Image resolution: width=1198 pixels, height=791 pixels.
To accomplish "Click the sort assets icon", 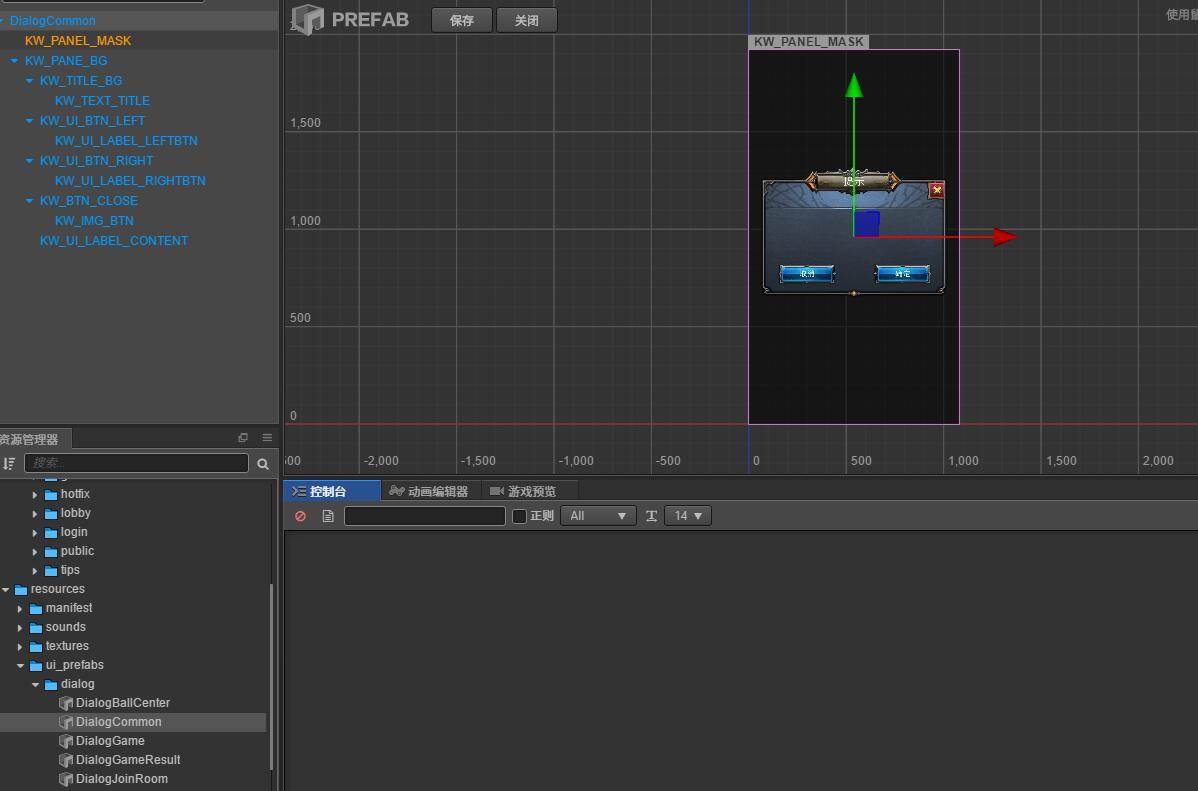I will point(9,463).
